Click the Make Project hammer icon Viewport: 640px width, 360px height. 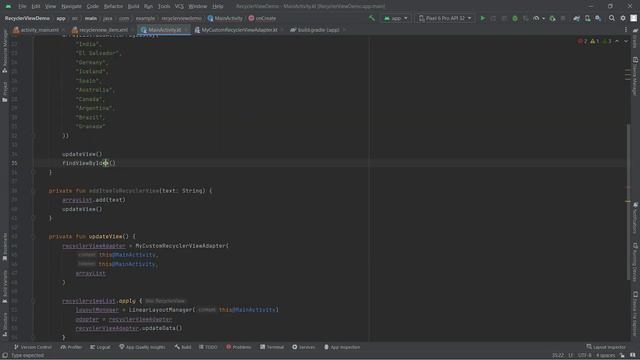pyautogui.click(x=371, y=18)
